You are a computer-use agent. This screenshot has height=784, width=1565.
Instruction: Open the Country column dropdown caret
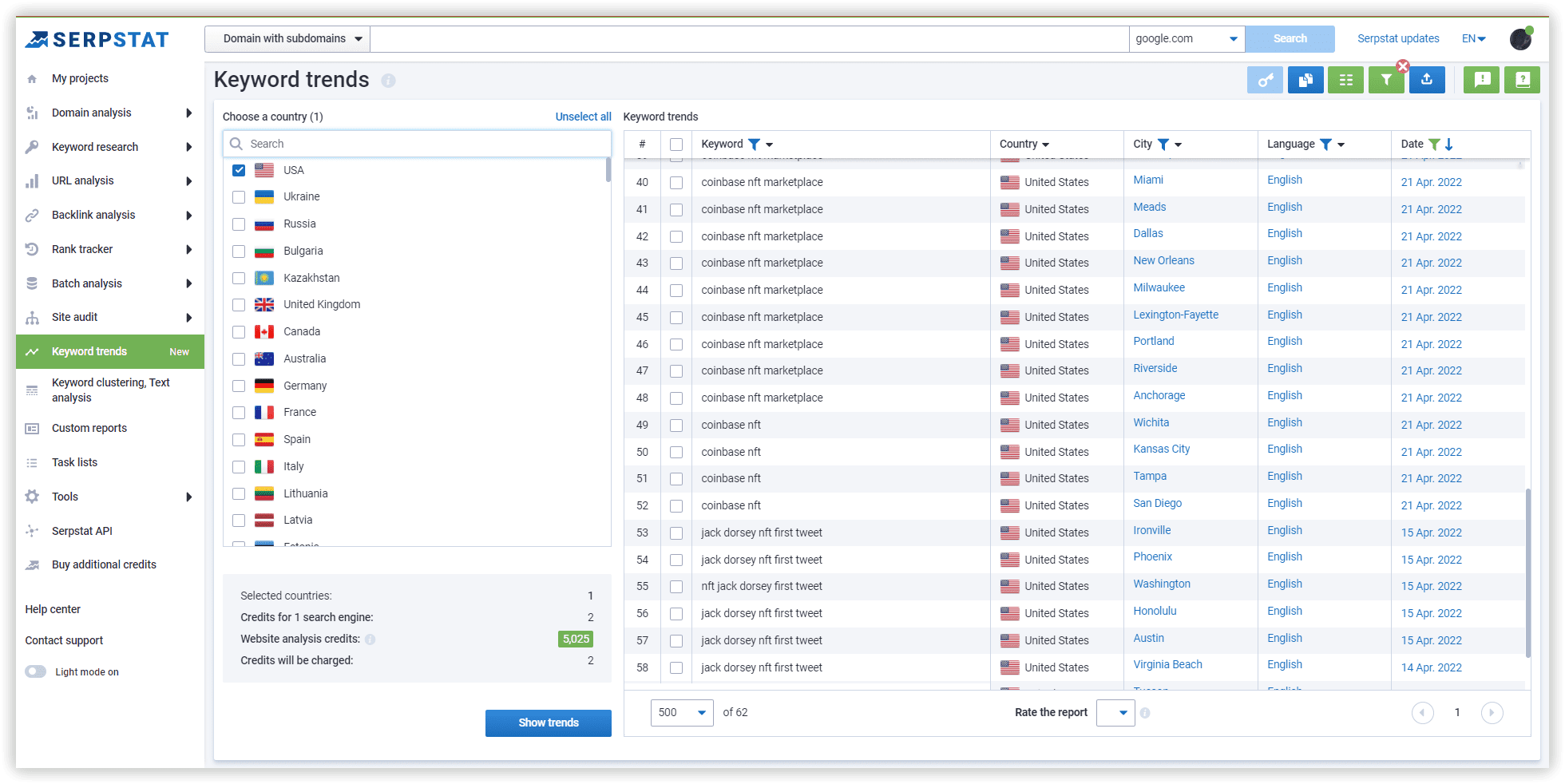click(x=1046, y=145)
